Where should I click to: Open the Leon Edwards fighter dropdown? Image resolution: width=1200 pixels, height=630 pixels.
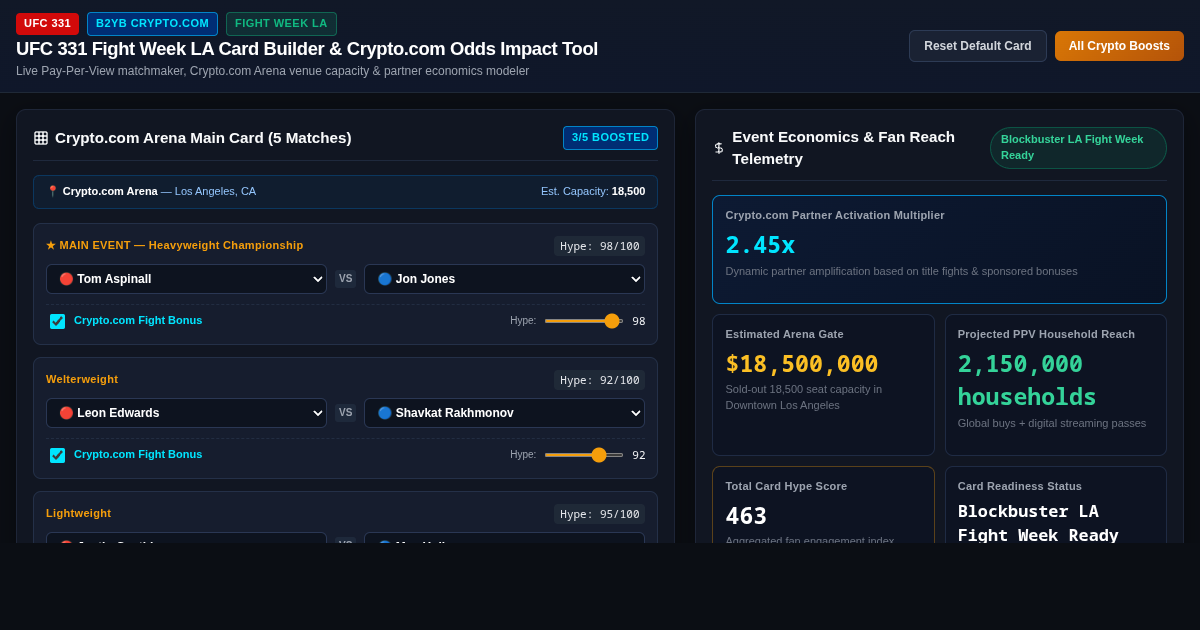(186, 413)
